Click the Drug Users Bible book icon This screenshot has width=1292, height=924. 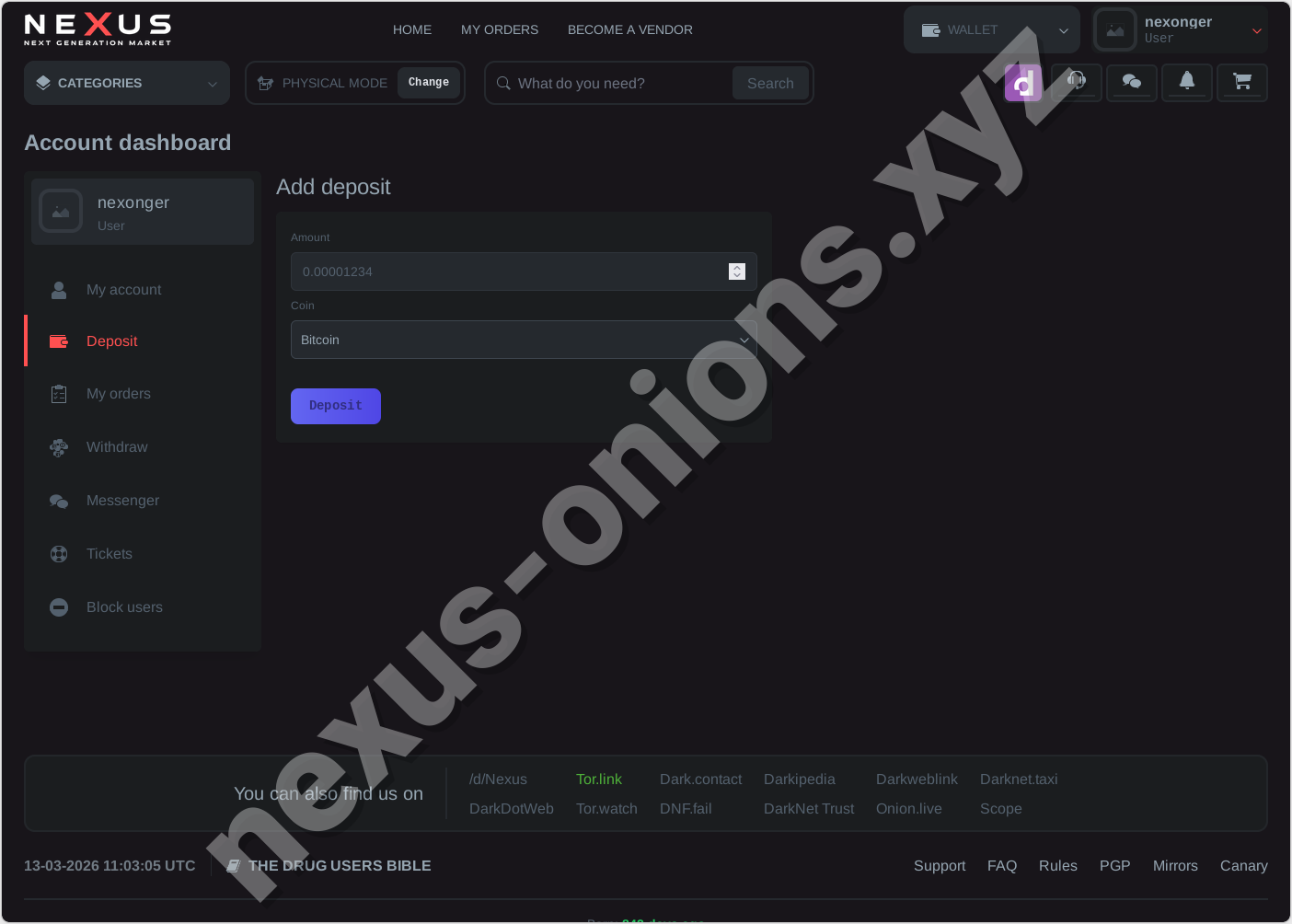[234, 866]
